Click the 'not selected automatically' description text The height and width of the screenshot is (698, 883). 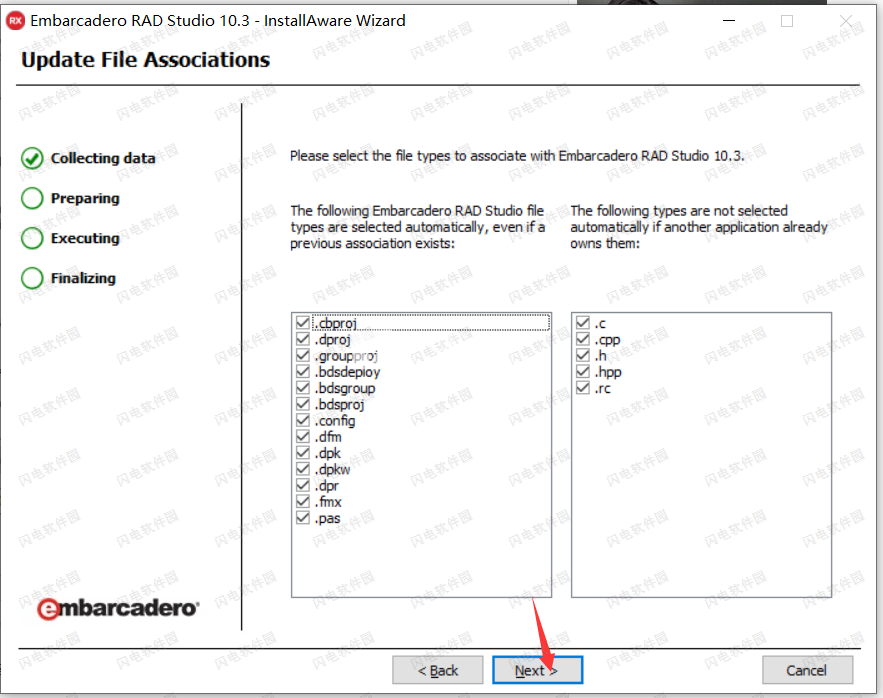coord(699,227)
